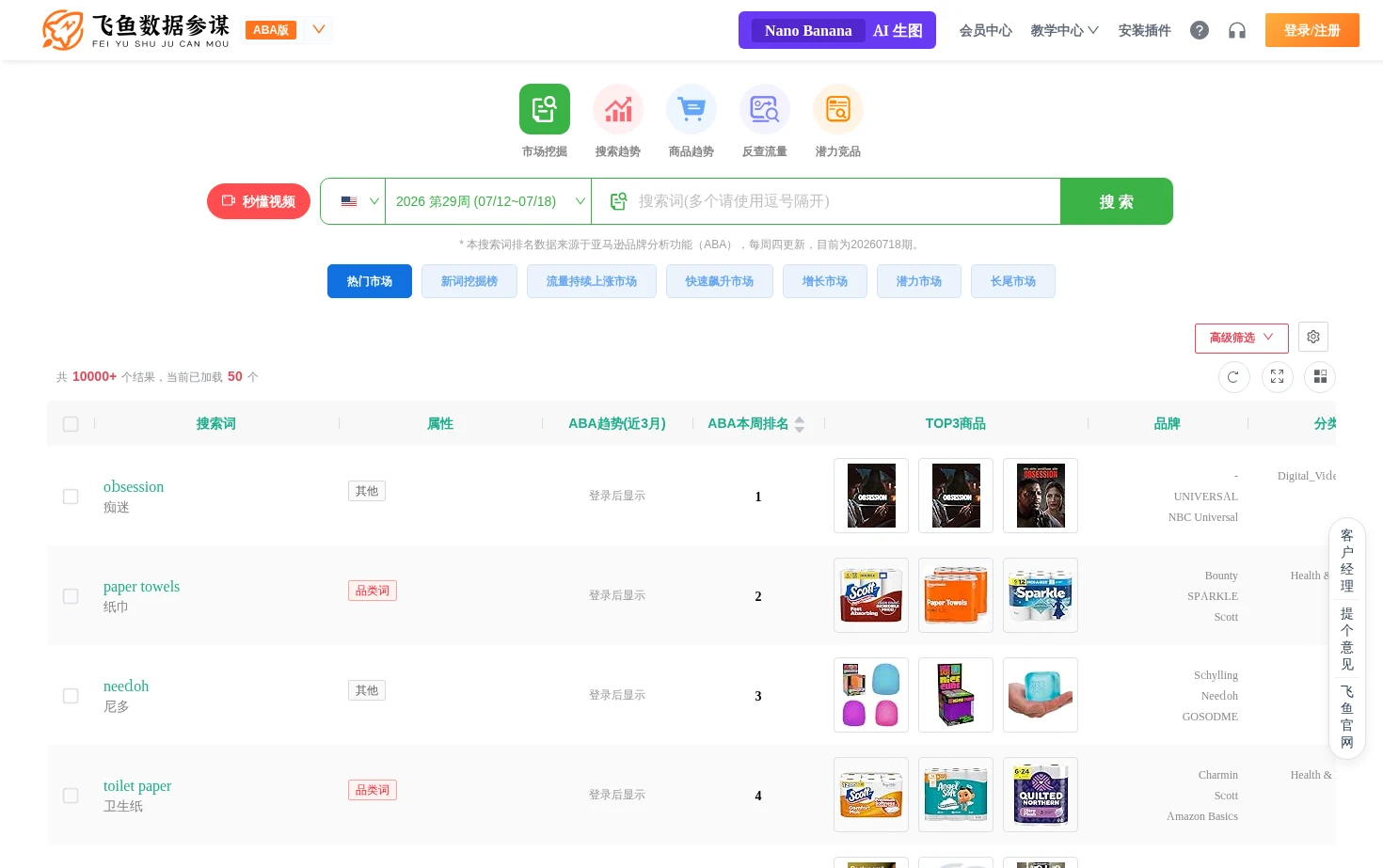This screenshot has width=1383, height=868.
Task: Click the 飞鱼数据参谋 logo
Action: (x=136, y=30)
